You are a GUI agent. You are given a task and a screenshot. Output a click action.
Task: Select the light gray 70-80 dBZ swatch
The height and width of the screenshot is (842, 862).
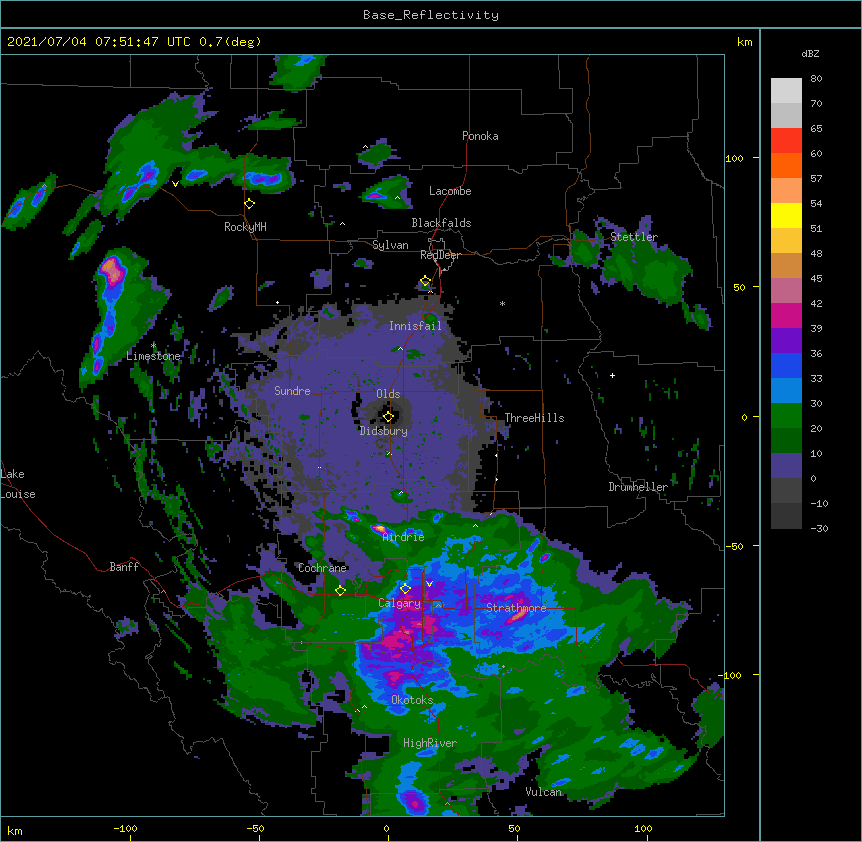tap(786, 91)
